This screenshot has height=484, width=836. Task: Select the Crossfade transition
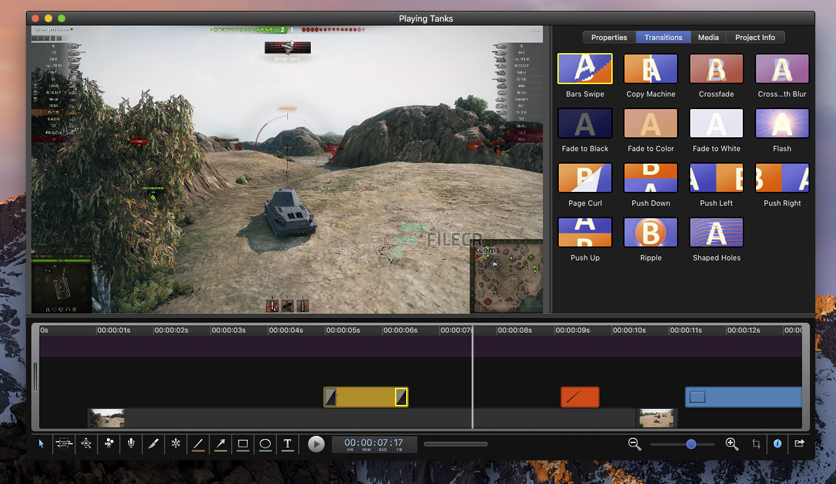716,69
